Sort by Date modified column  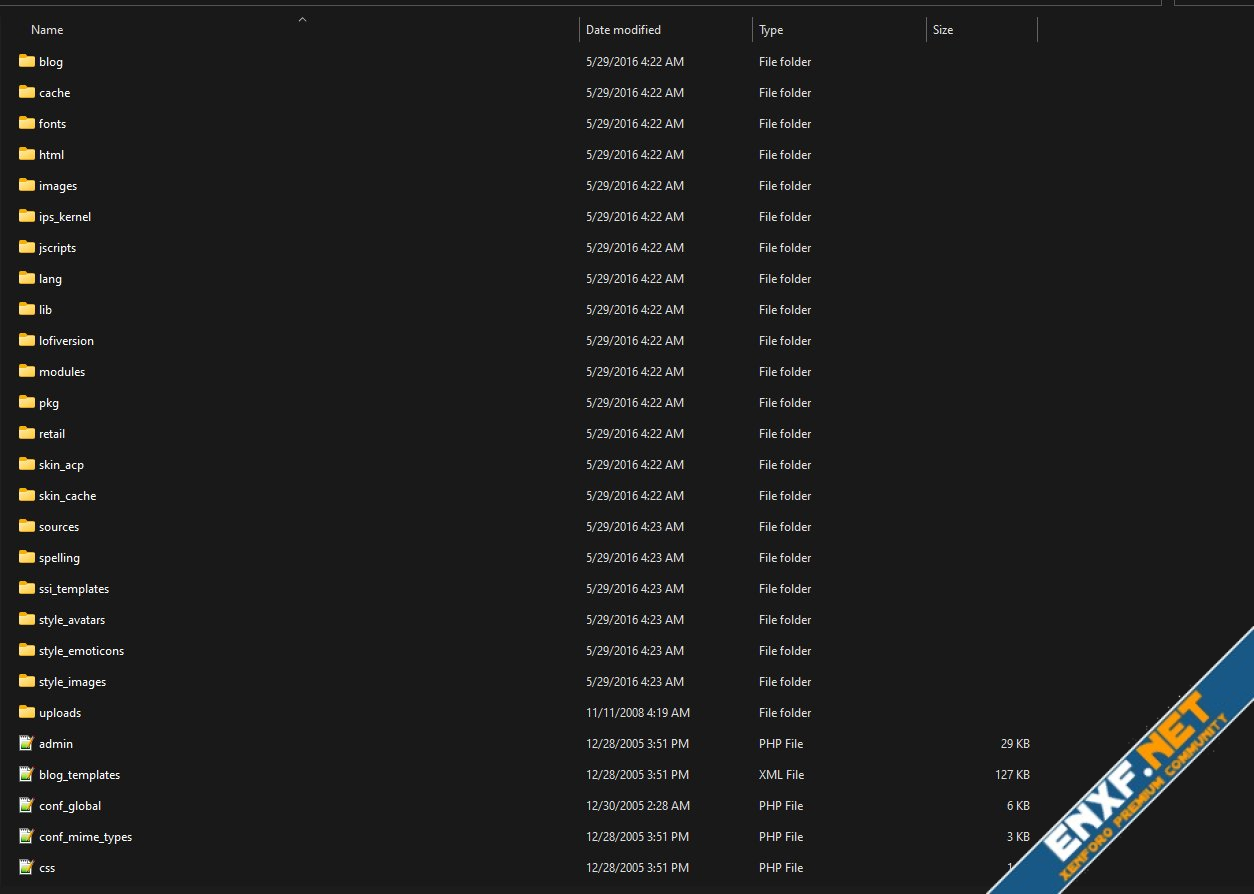click(x=623, y=30)
